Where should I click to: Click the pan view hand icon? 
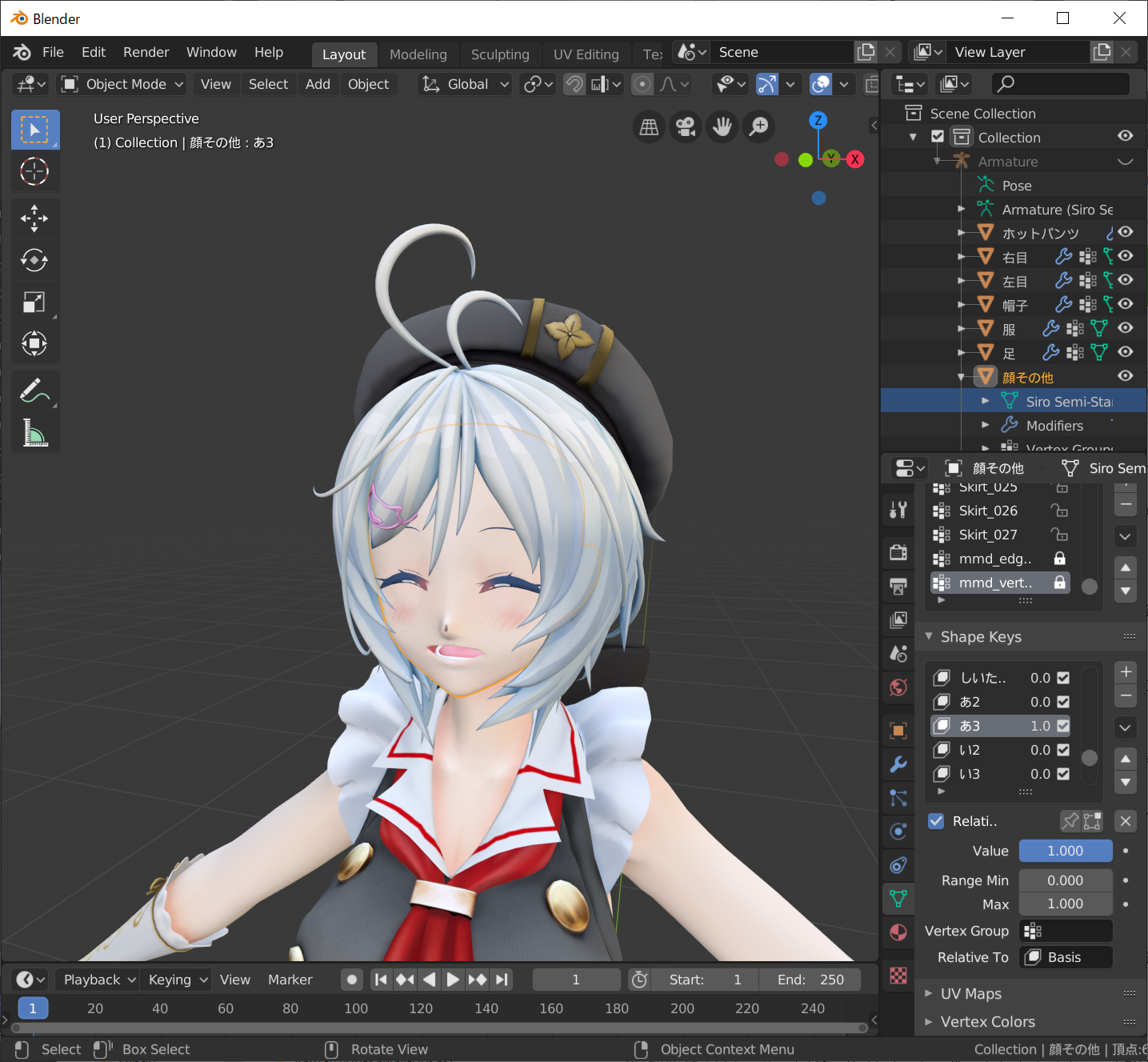click(722, 126)
